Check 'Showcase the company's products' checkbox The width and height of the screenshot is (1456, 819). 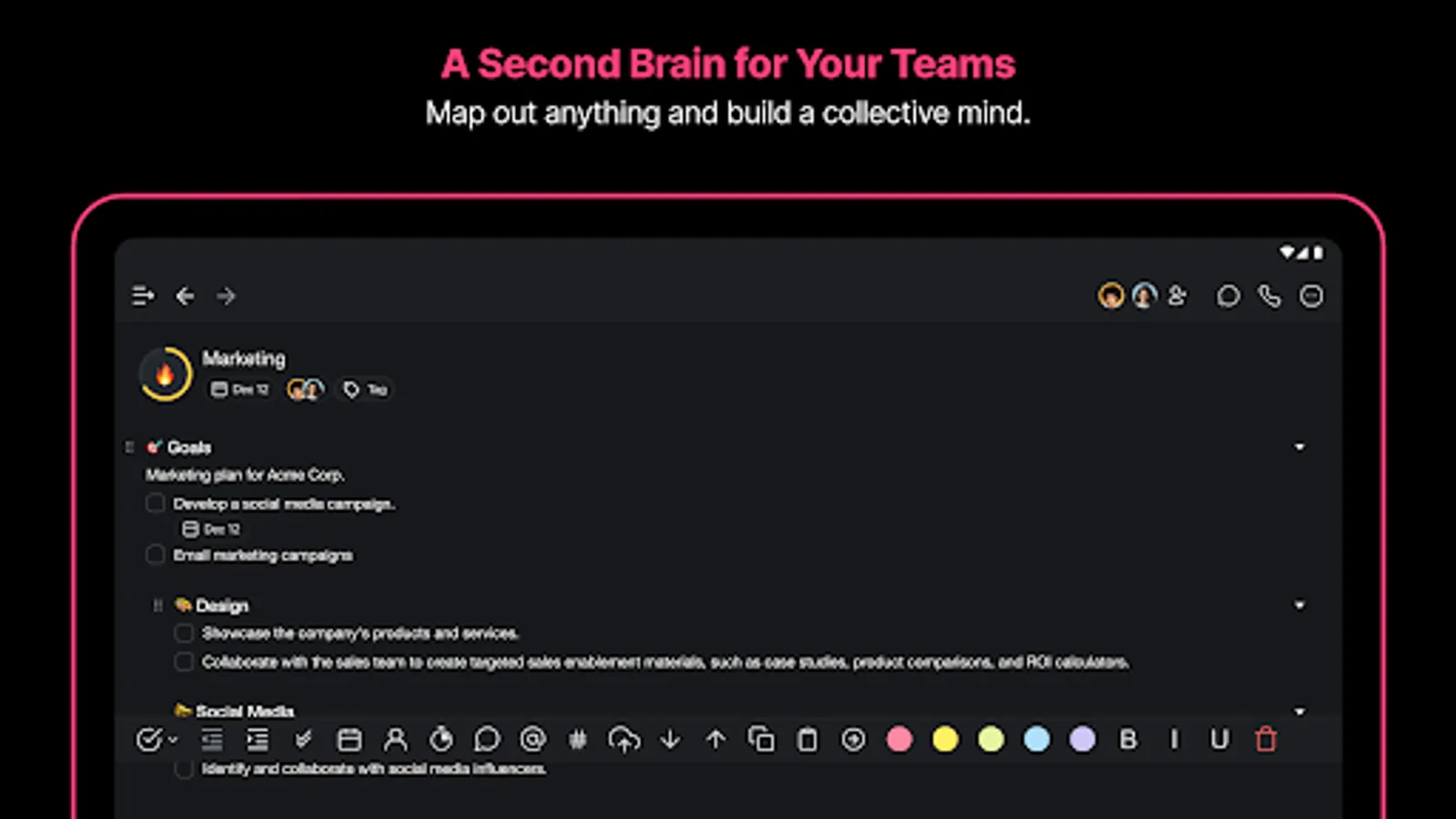point(184,632)
